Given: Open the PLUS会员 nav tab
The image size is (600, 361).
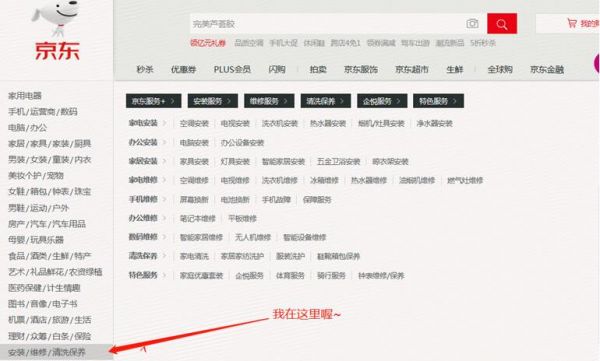Looking at the screenshot, I should 232,69.
